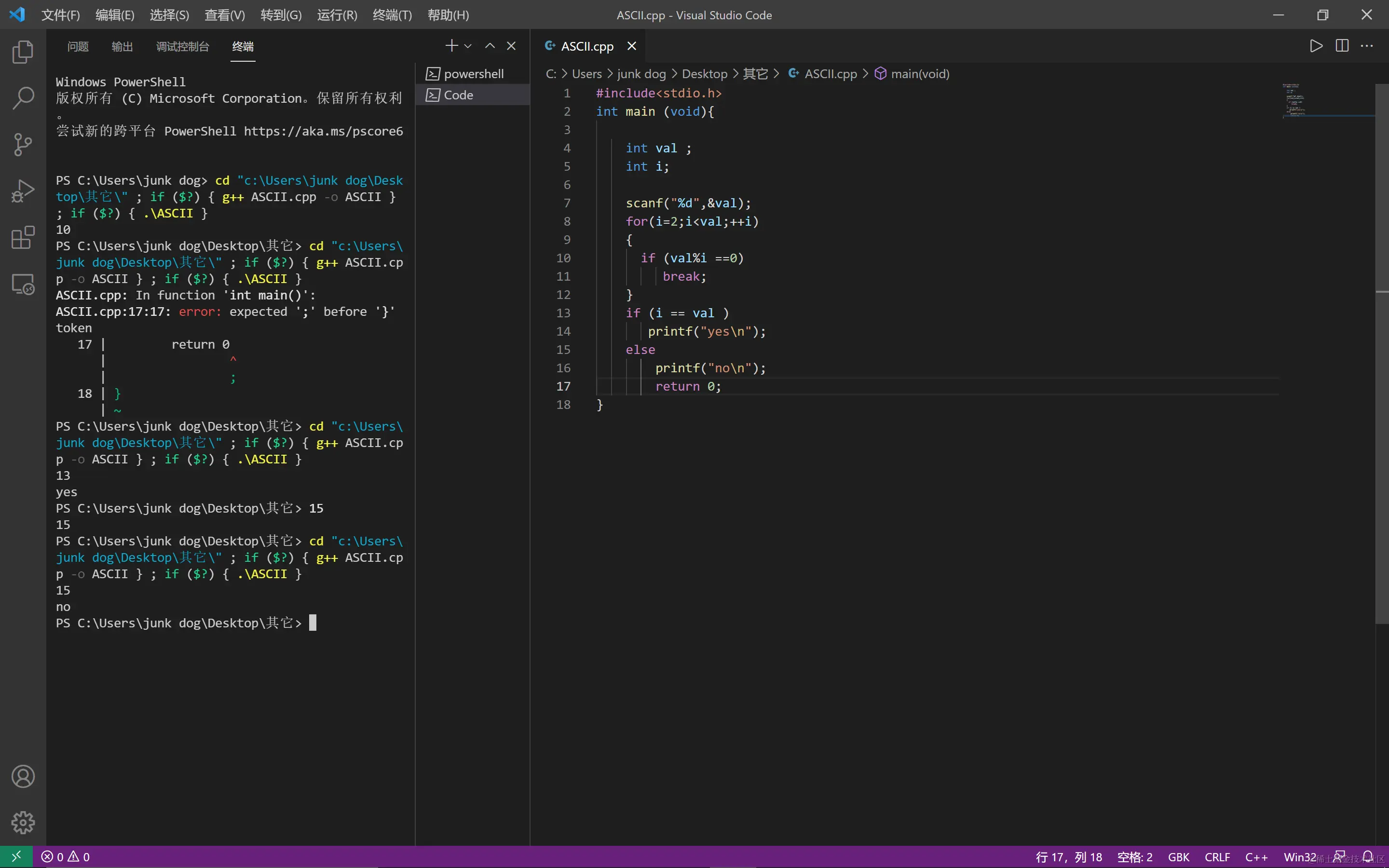Open the Explorer view in activity bar
This screenshot has width=1389, height=868.
23,52
